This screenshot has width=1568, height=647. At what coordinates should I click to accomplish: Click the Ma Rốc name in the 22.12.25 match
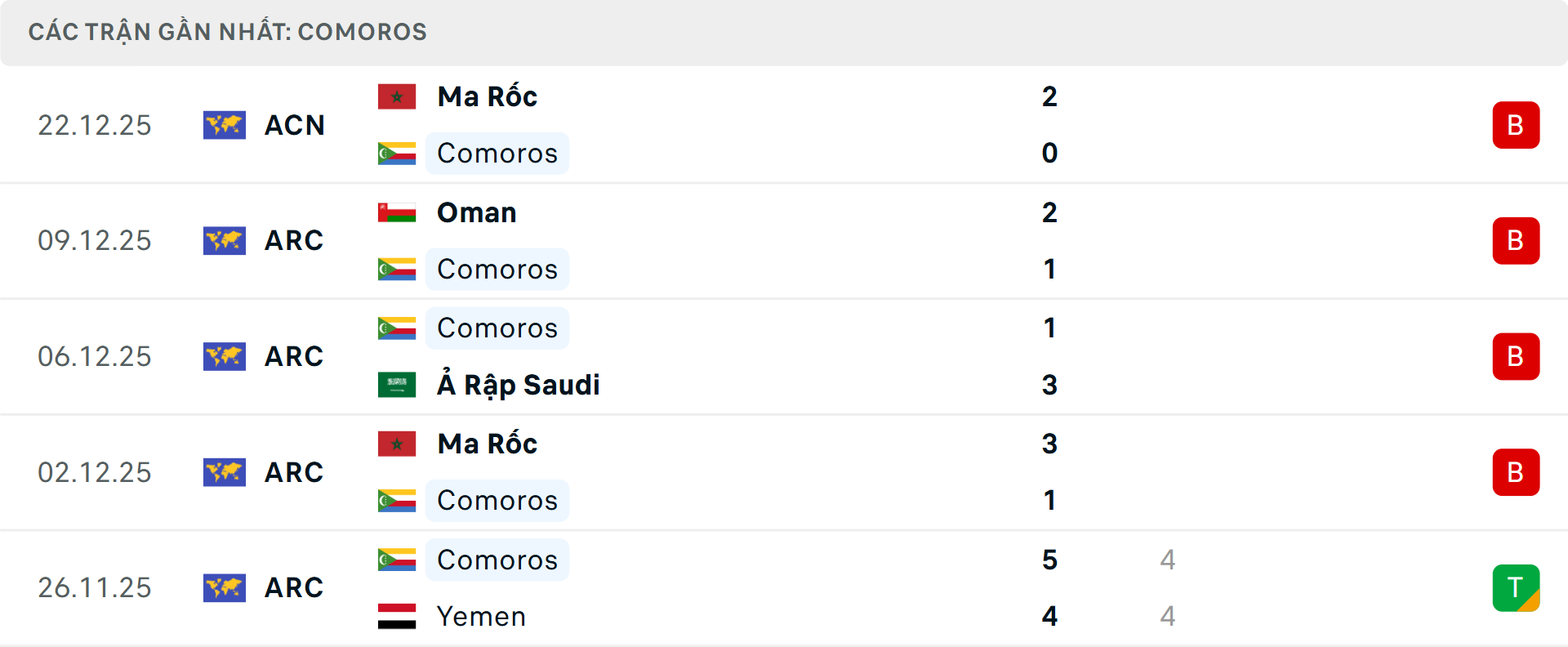488,96
